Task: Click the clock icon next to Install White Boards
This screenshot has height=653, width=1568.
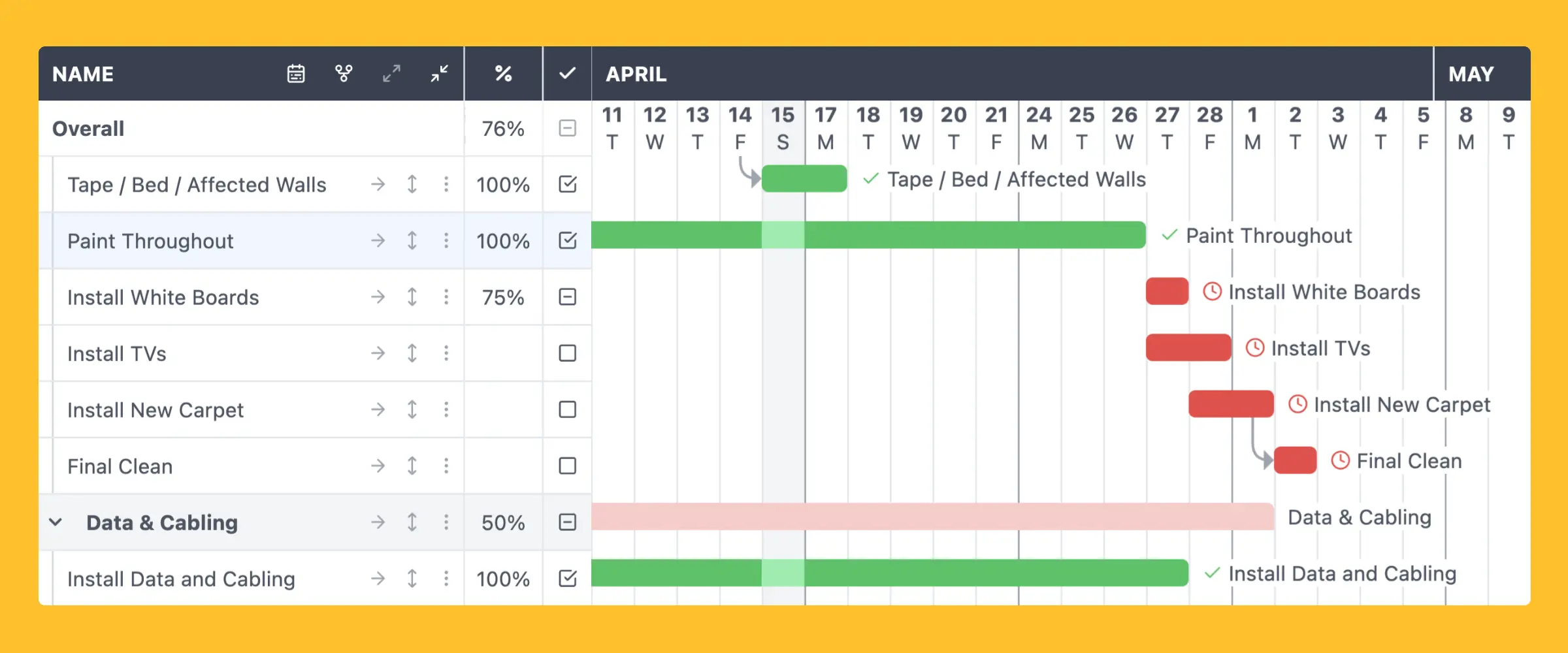Action: (1212, 292)
